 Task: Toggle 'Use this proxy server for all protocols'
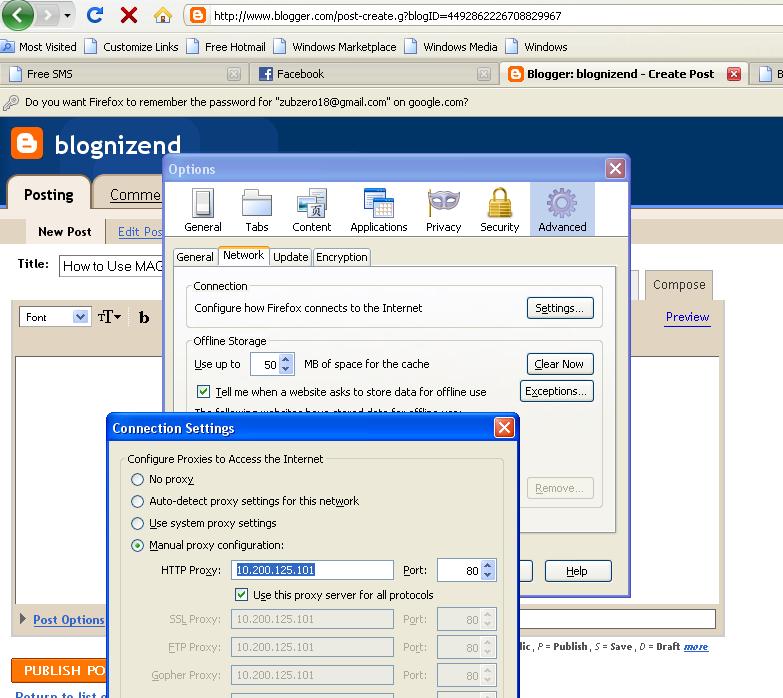(x=241, y=594)
